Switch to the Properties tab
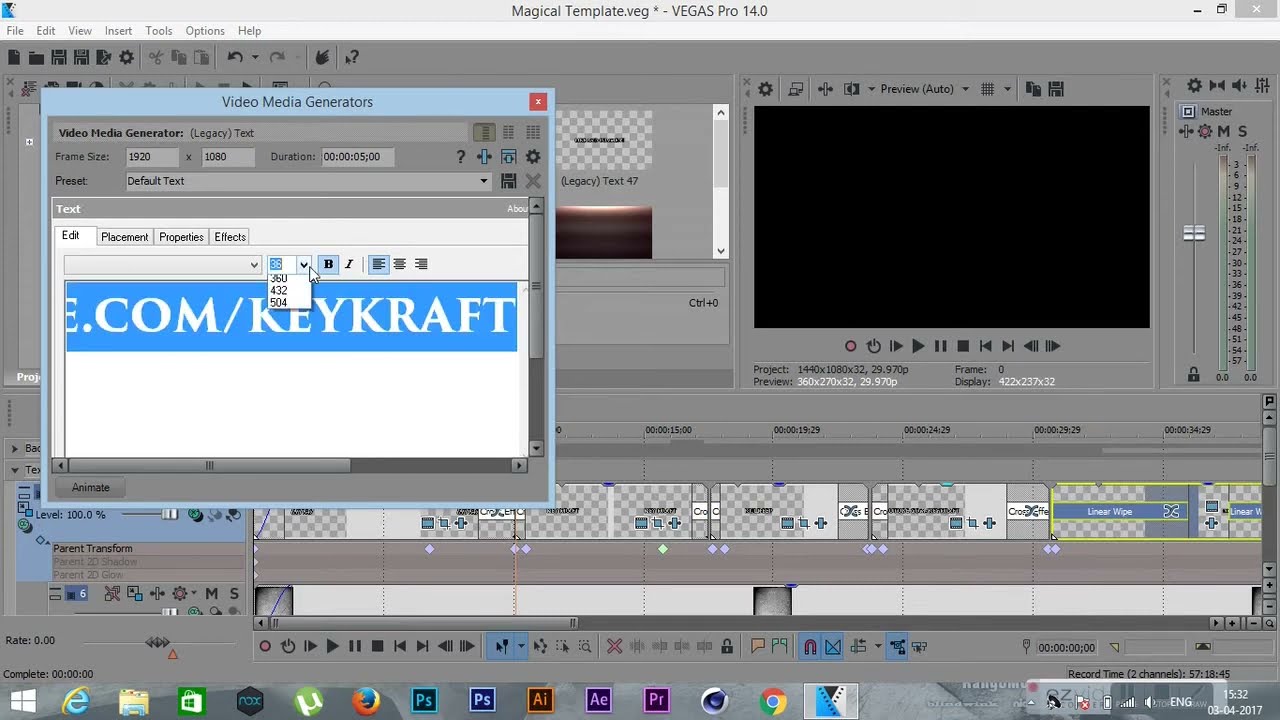This screenshot has width=1280, height=720. (x=181, y=237)
